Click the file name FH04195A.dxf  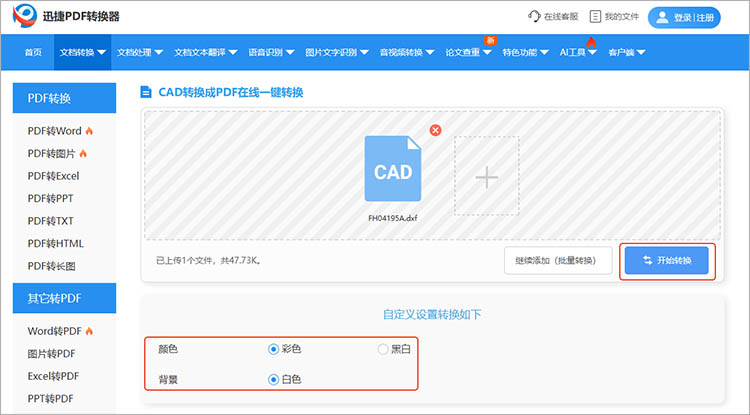pos(393,218)
